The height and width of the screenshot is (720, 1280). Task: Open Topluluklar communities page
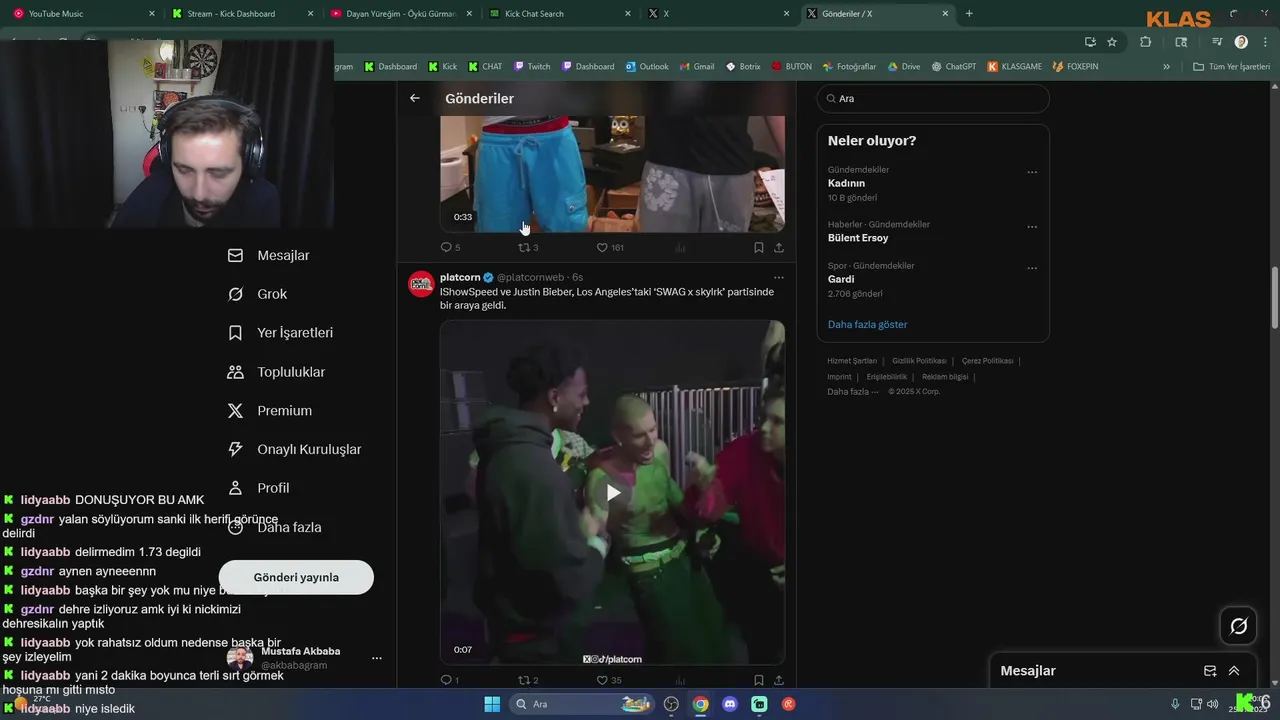pos(276,372)
